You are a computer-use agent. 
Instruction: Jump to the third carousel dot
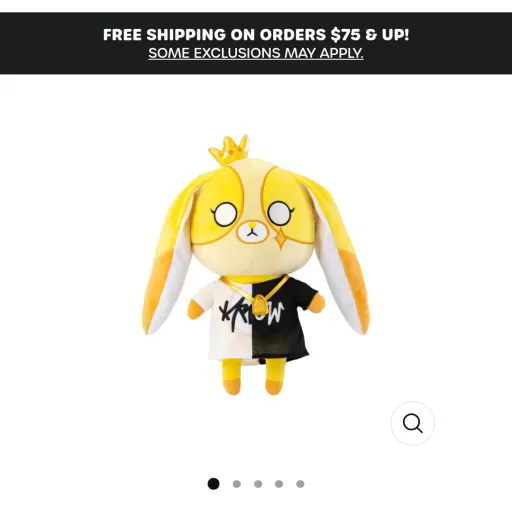click(258, 484)
